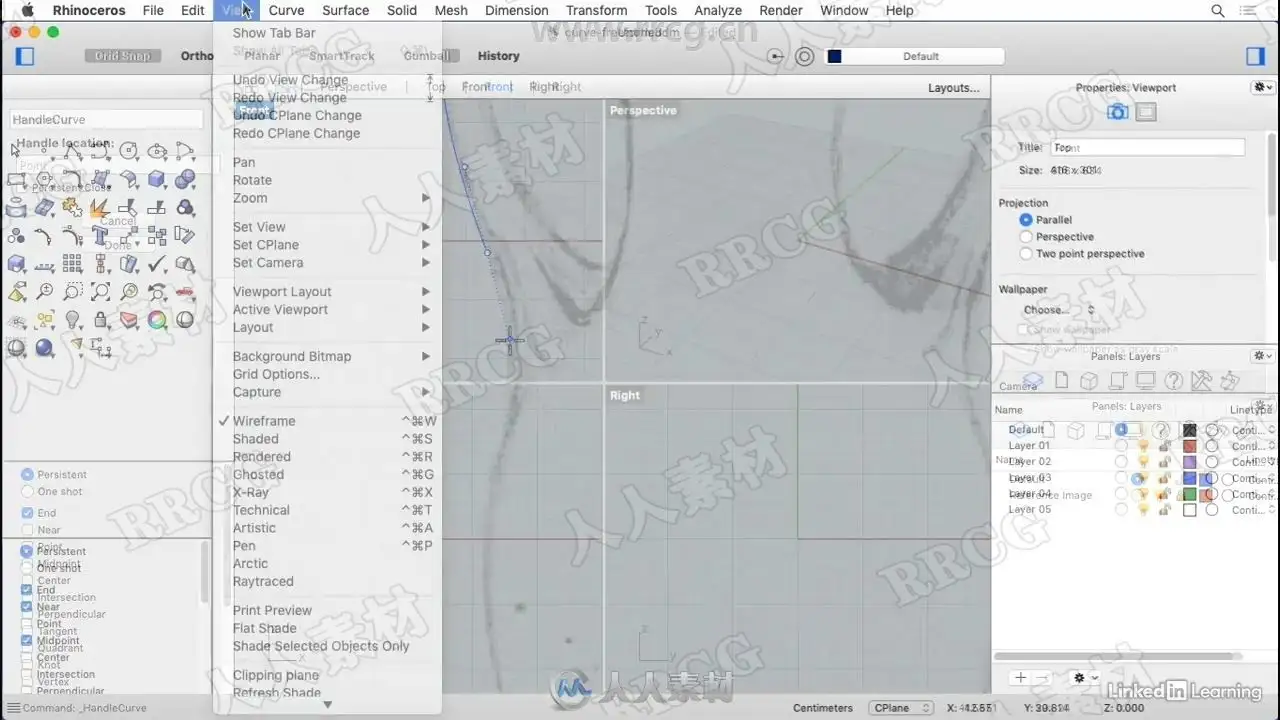The image size is (1280, 720).
Task: Click the Join puzzle-piece icon
Action: point(72,208)
